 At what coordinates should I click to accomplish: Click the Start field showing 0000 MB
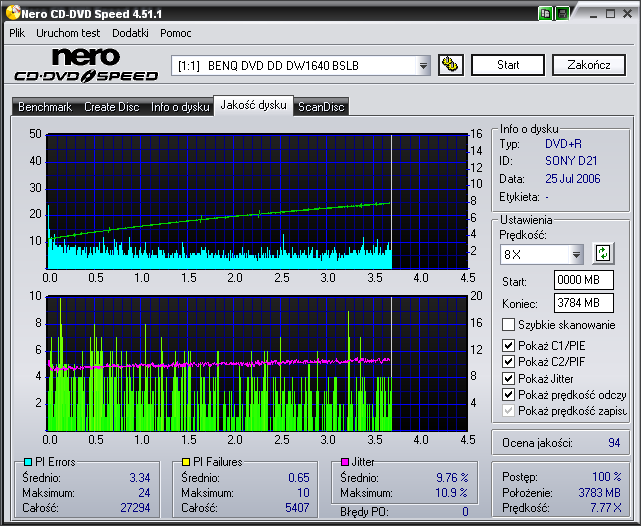pos(584,280)
